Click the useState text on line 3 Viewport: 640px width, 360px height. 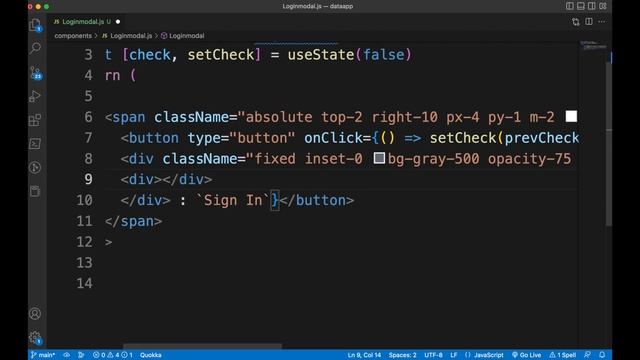point(321,55)
